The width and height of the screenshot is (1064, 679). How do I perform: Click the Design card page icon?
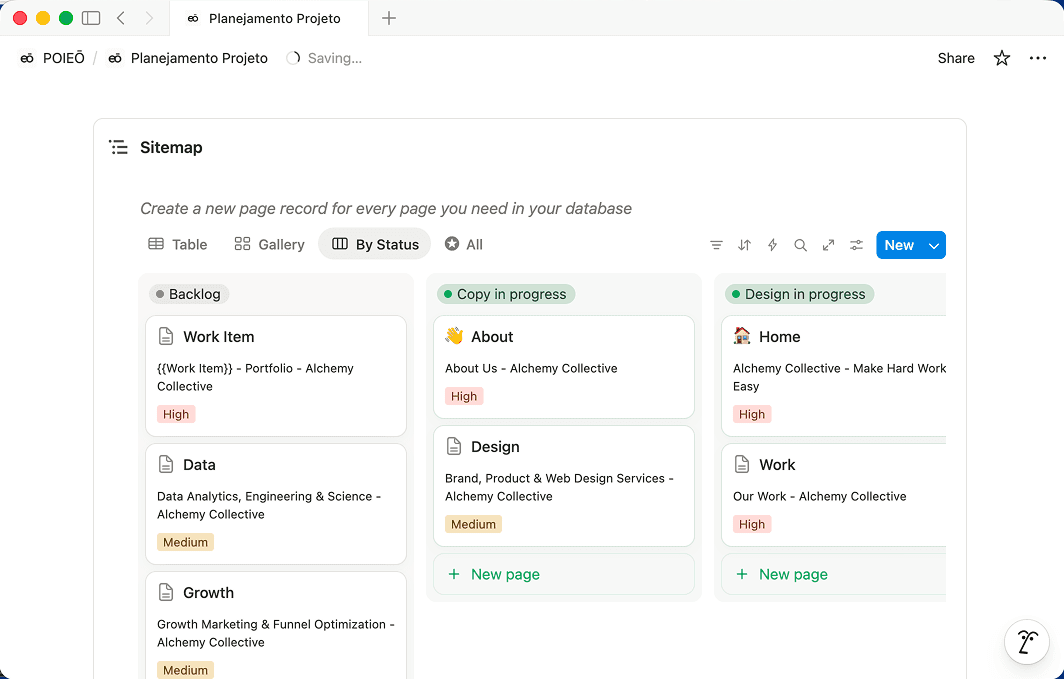(x=454, y=446)
